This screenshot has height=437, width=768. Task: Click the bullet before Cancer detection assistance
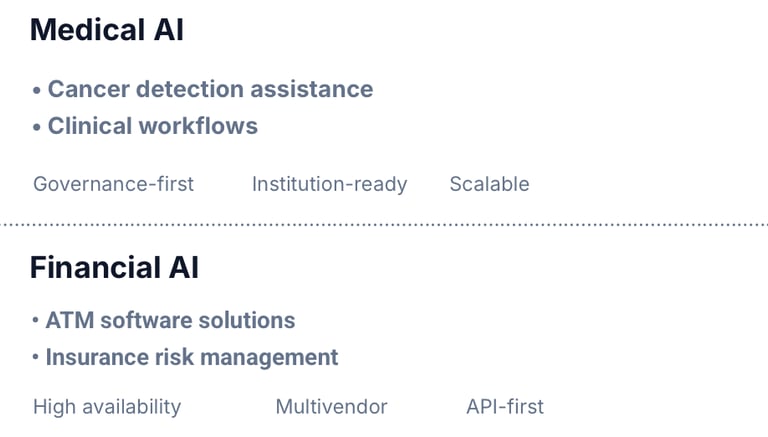coord(37,90)
